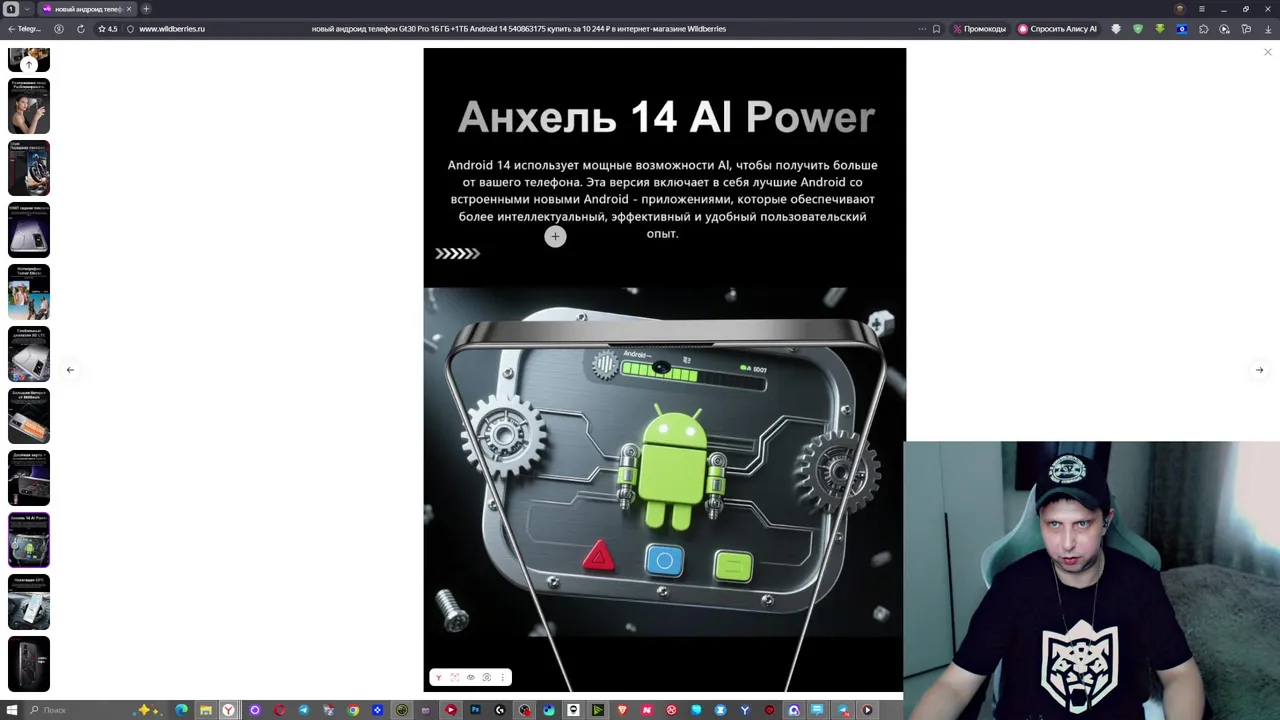Select the Анхель 14 AI Power thumbnail

point(29,540)
